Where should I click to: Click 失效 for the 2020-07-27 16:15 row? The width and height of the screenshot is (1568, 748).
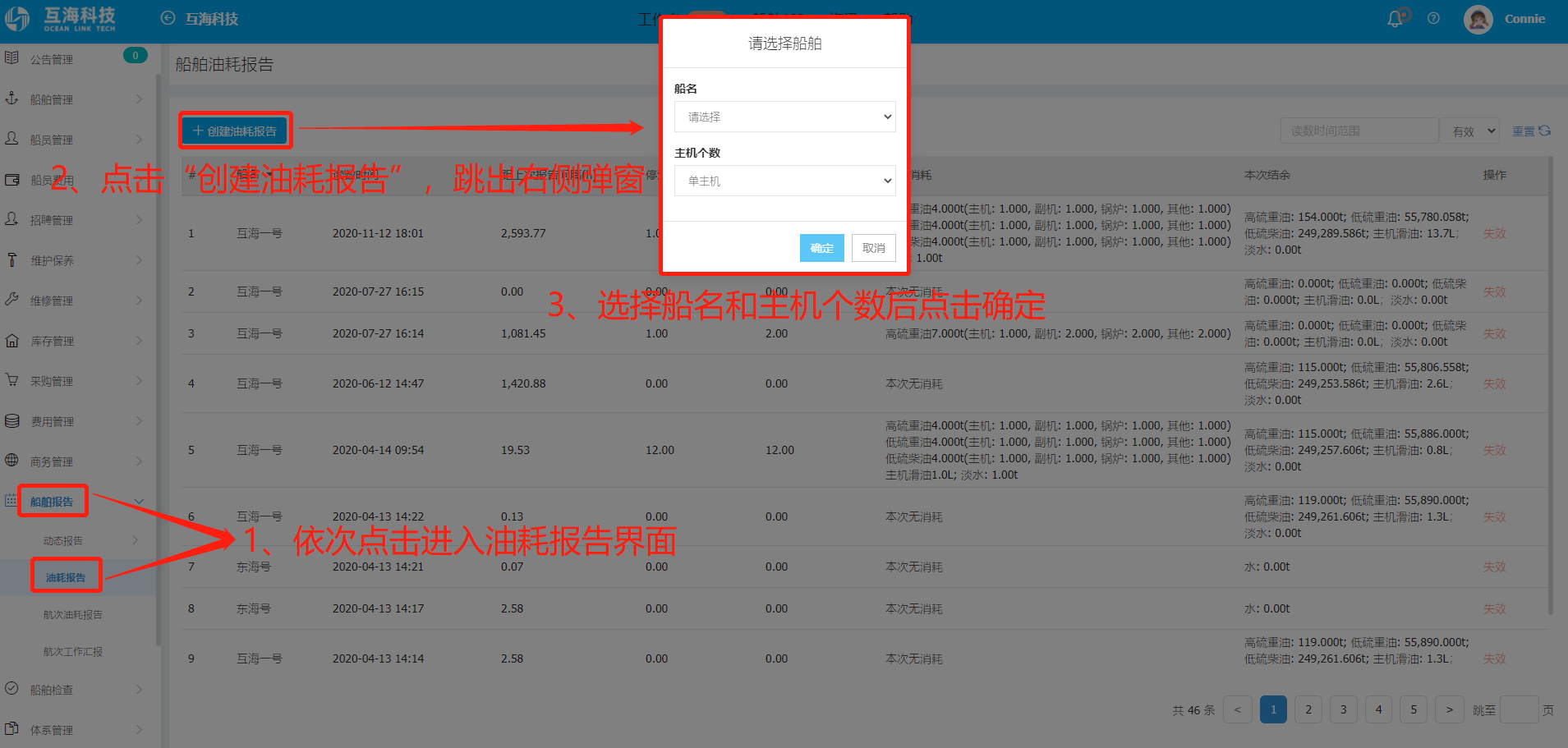pyautogui.click(x=1494, y=291)
